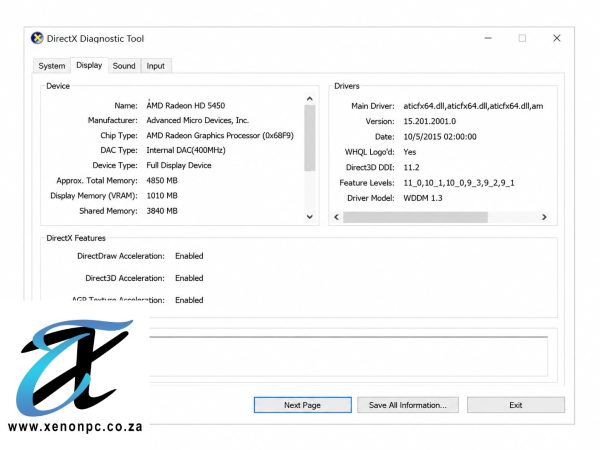Click total memory value '4850 MB'
The height and width of the screenshot is (450, 600).
click(x=162, y=181)
